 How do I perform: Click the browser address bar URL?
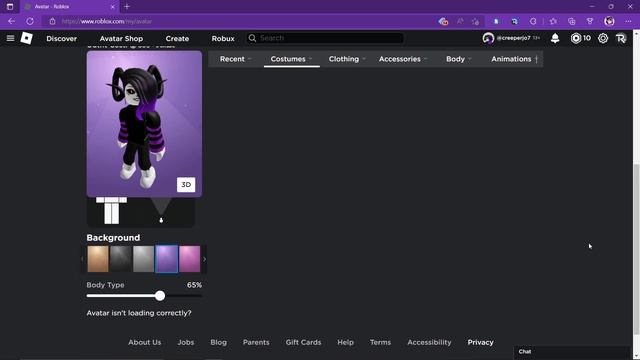coord(107,21)
